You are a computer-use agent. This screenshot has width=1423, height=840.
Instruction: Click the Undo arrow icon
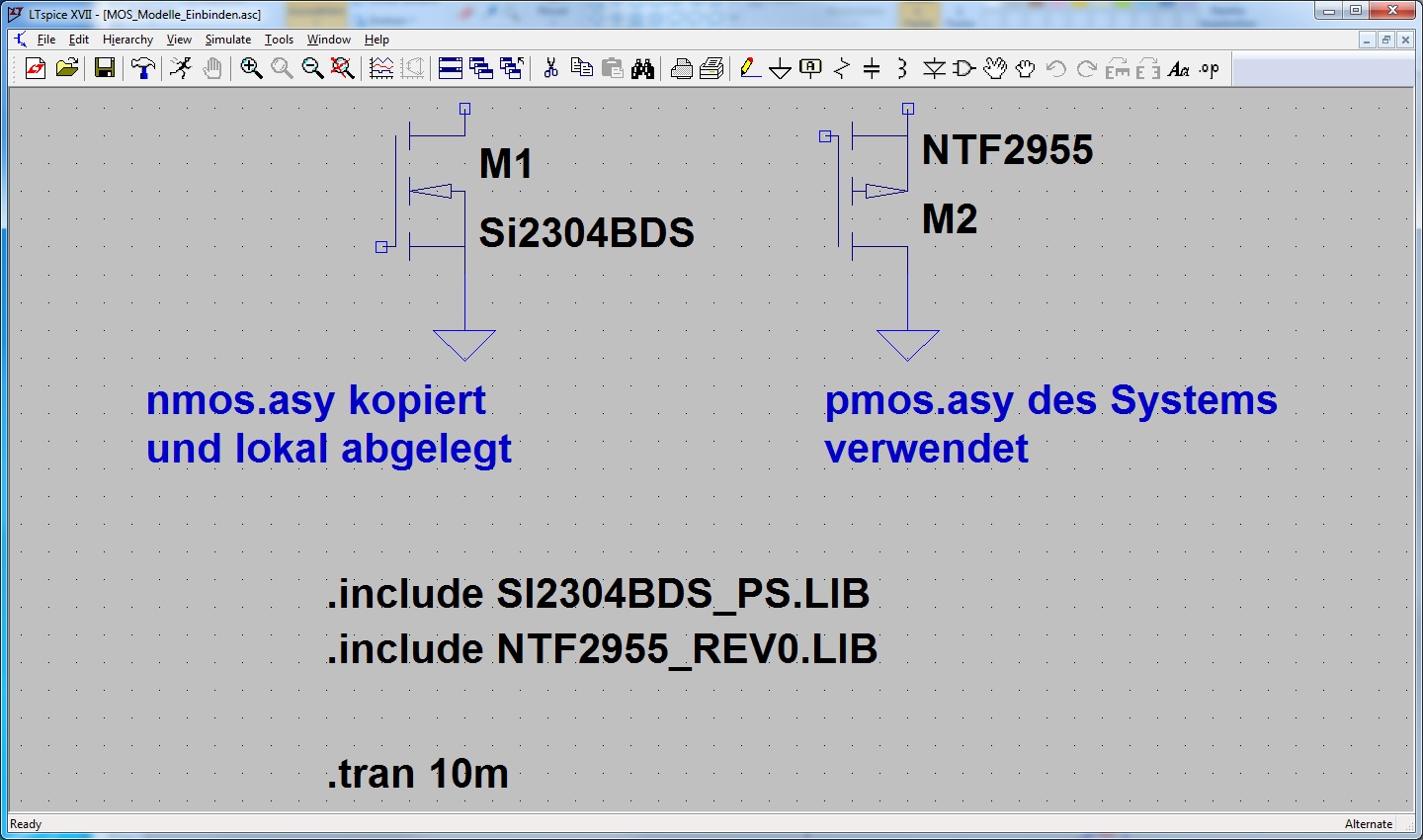(x=1055, y=68)
